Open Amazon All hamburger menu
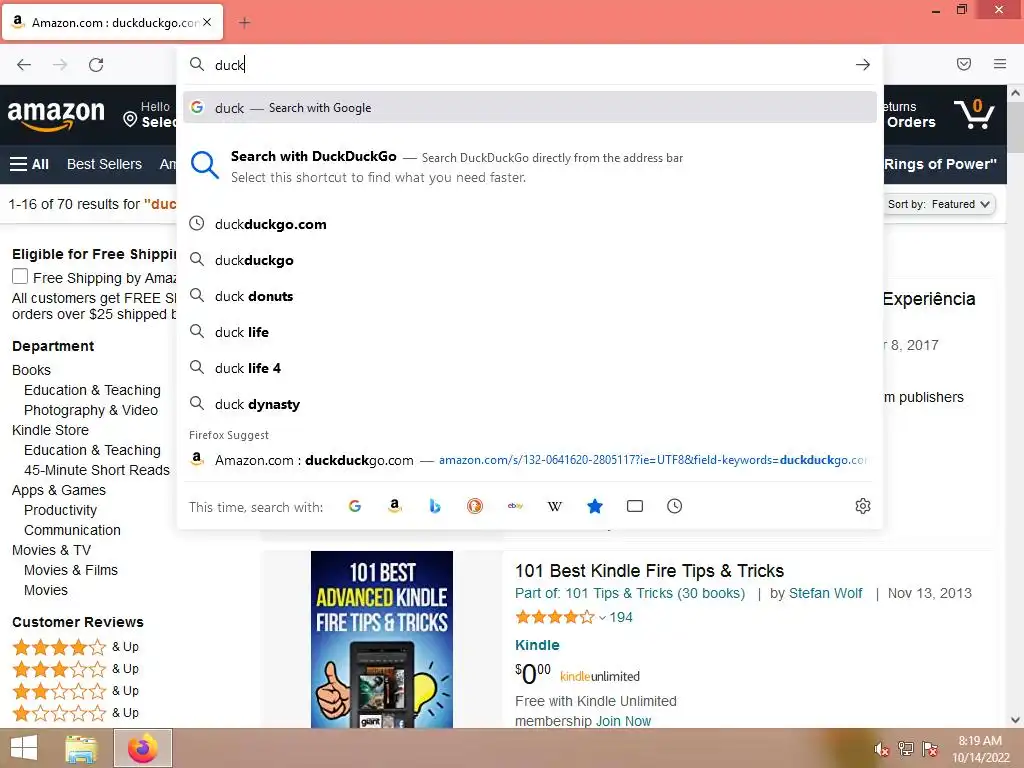This screenshot has width=1024, height=768. (29, 164)
